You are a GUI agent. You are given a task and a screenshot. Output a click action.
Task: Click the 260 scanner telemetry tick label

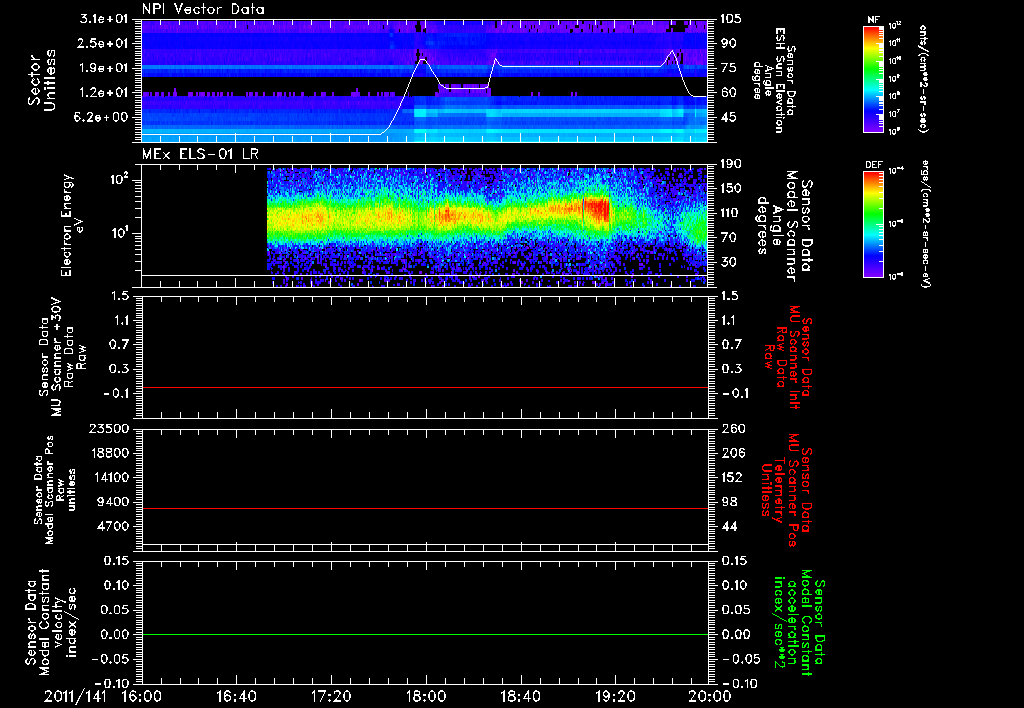point(731,428)
